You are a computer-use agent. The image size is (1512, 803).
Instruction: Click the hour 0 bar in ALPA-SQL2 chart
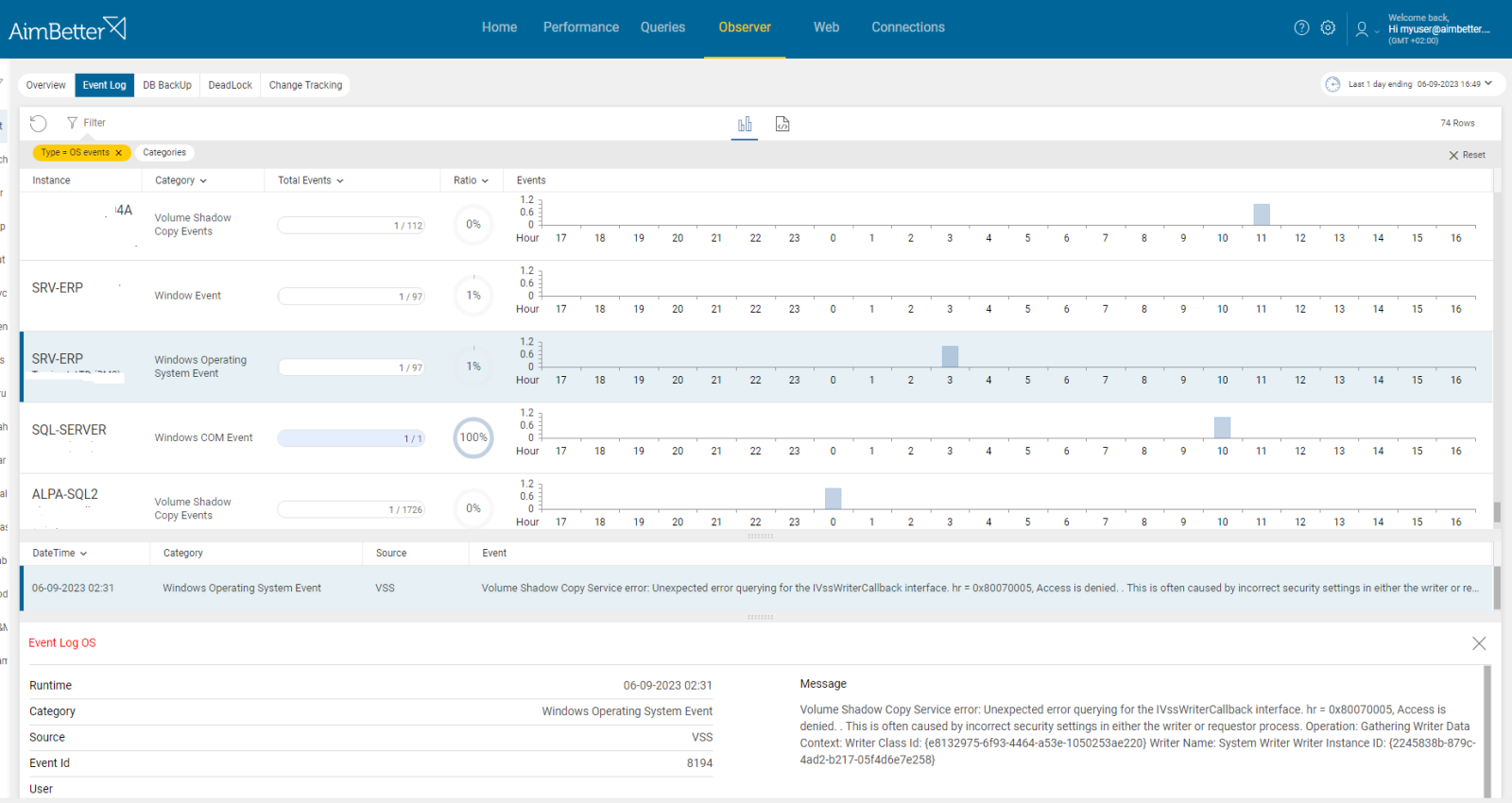point(833,498)
